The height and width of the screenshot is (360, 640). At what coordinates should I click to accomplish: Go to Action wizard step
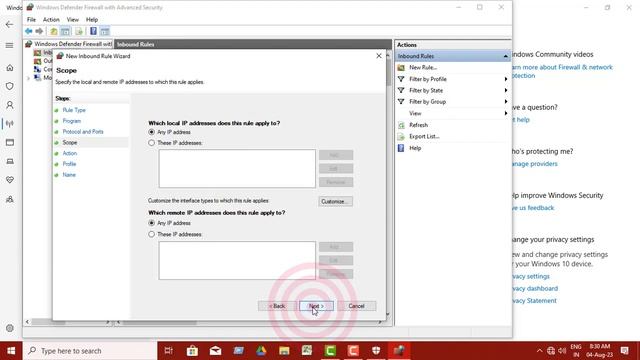pyautogui.click(x=69, y=153)
